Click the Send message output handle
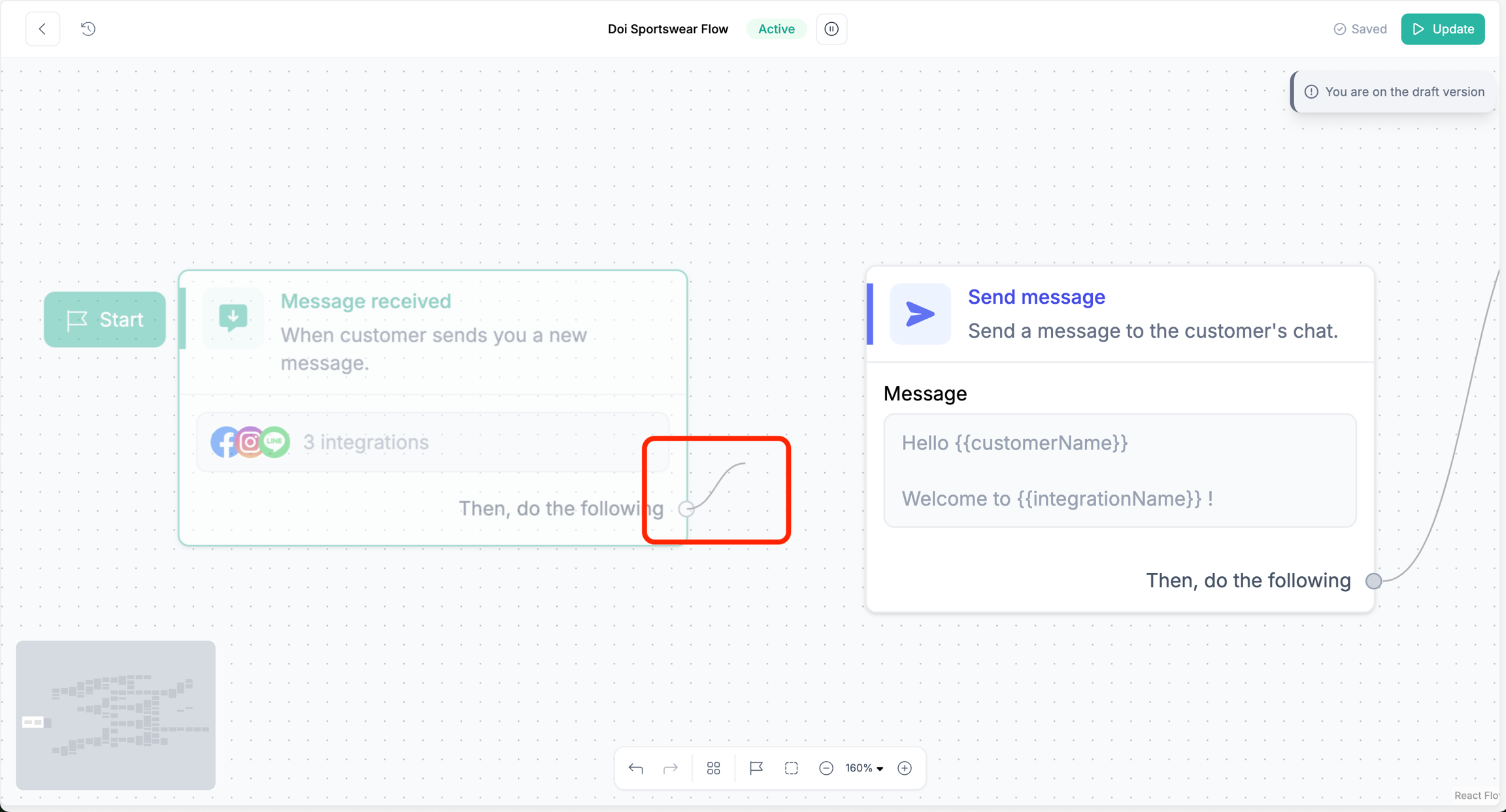 (1374, 581)
